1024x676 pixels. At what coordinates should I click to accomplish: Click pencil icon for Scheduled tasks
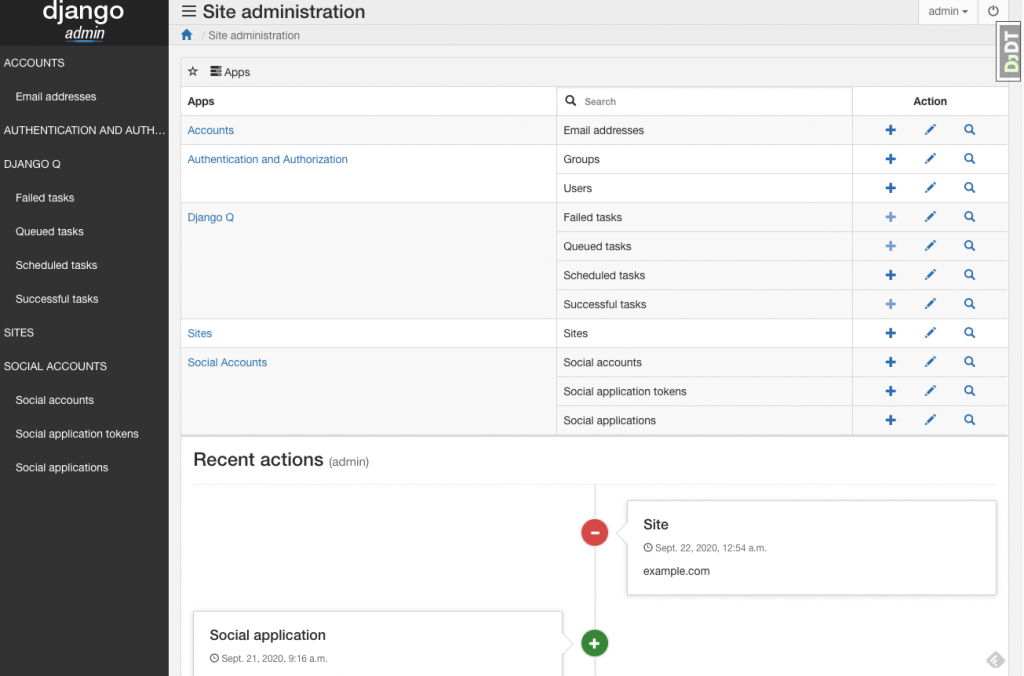click(x=930, y=275)
